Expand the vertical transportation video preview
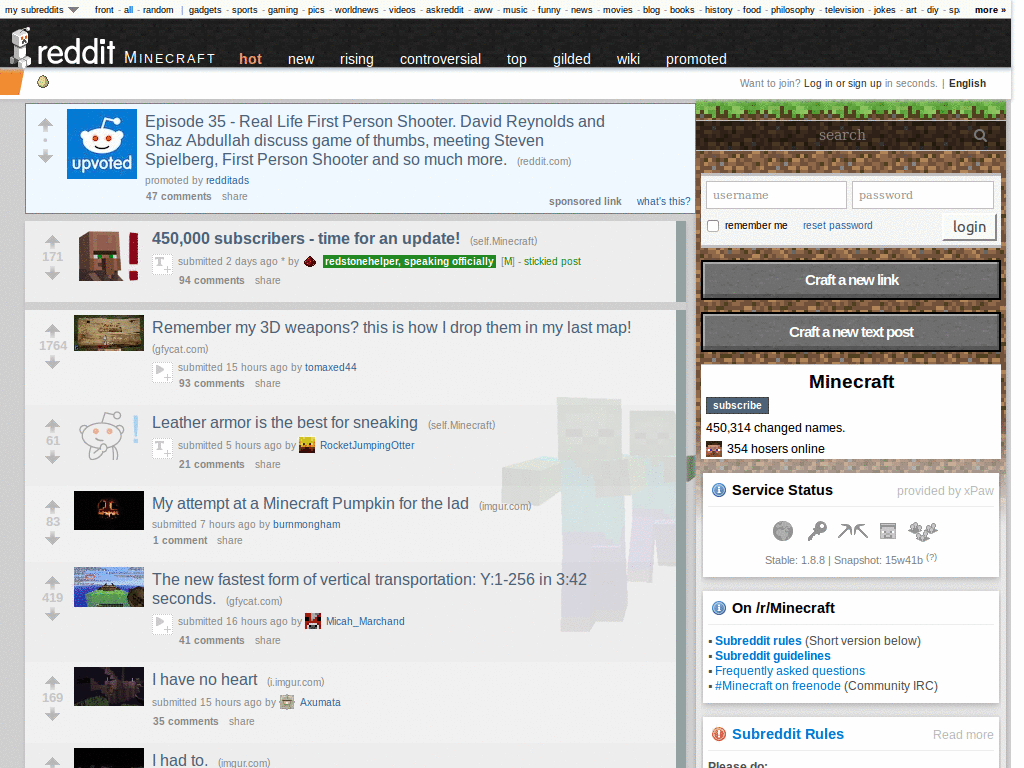The width and height of the screenshot is (1024, 768). point(162,624)
